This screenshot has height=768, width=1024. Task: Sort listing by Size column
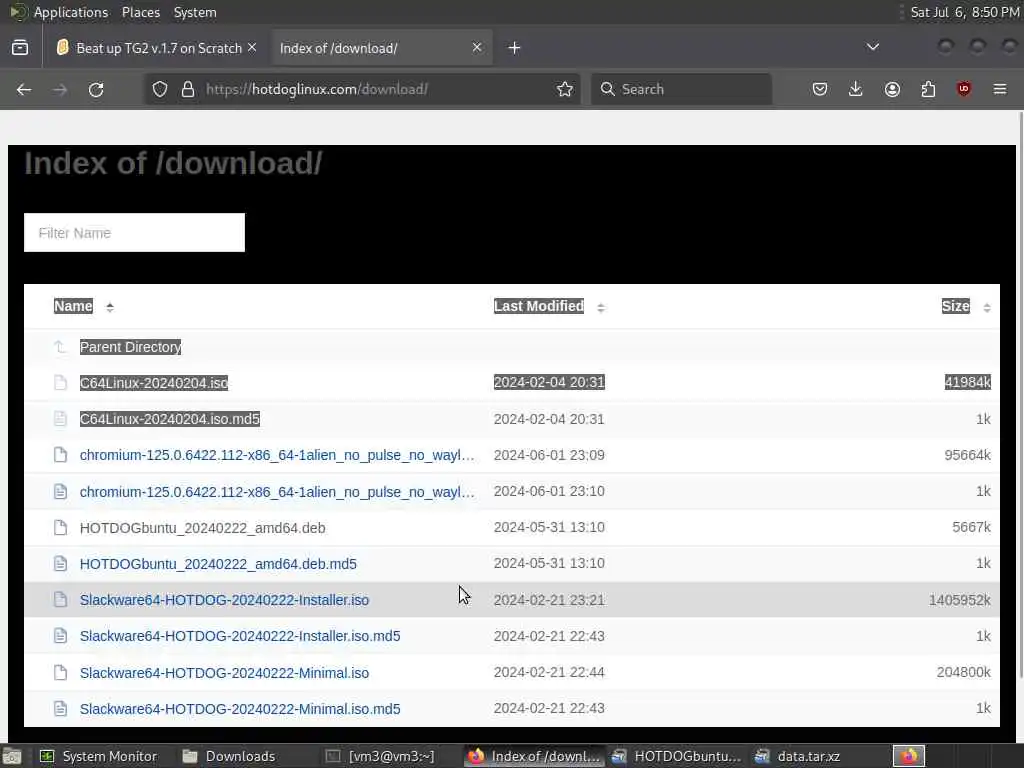955,306
